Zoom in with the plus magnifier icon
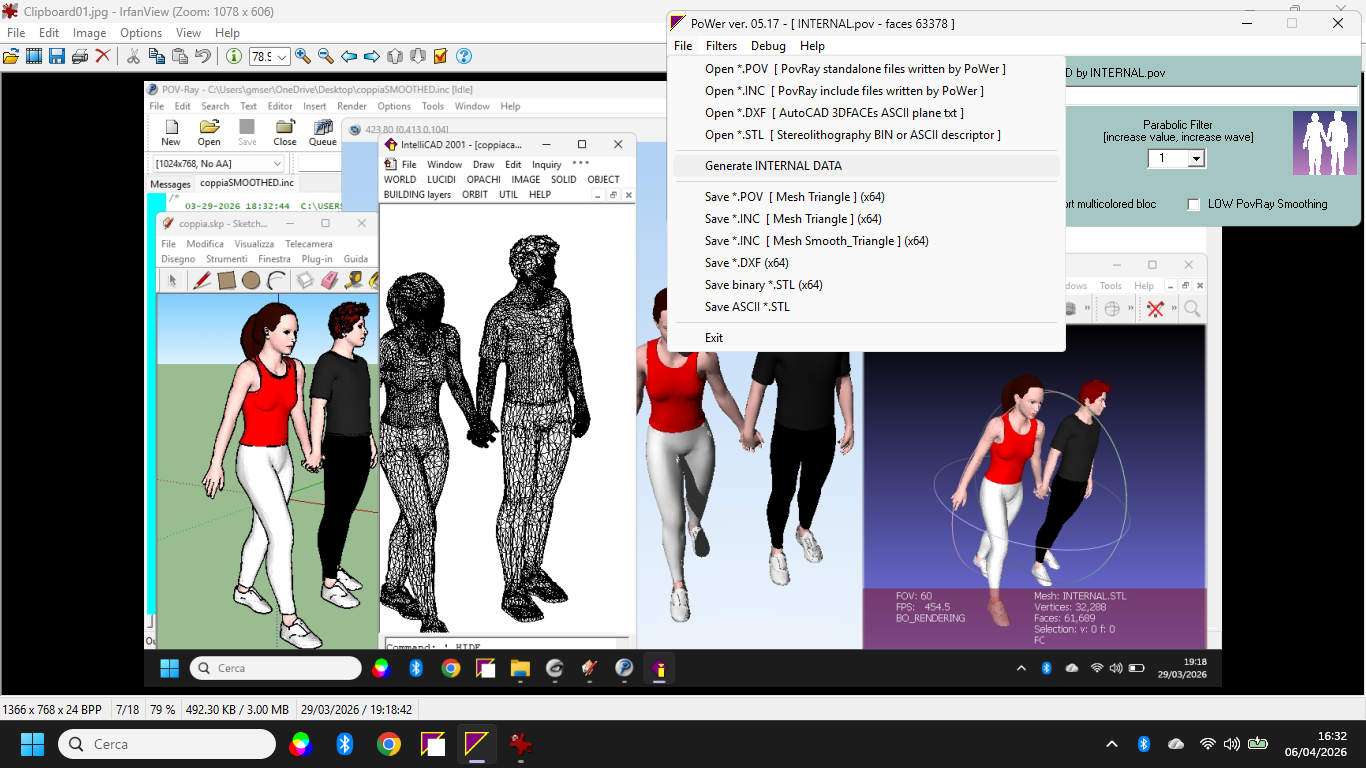The height and width of the screenshot is (768, 1366). [302, 57]
